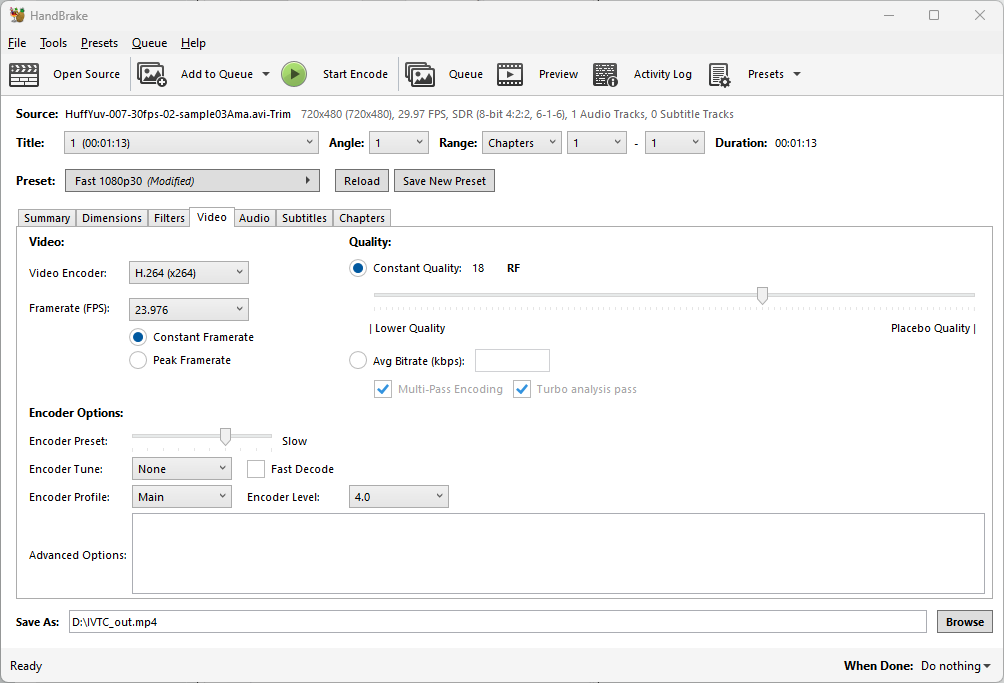Screen dimensions: 1004x683
Task: Click the Avg Bitrate input field
Action: (512, 360)
